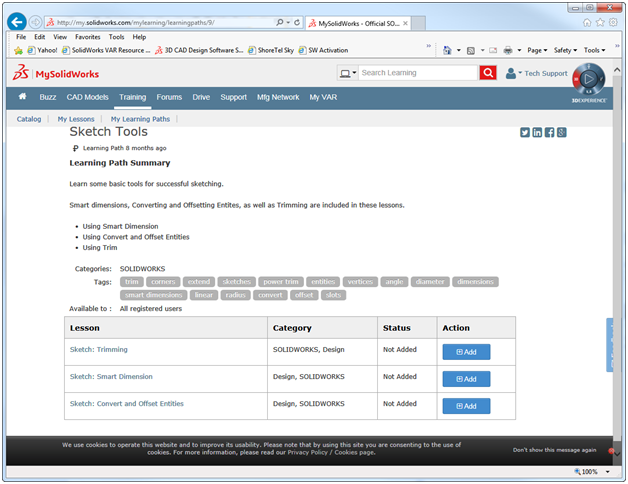Open the Safety dropdown menu
This screenshot has height=484, width=628.
coord(565,50)
